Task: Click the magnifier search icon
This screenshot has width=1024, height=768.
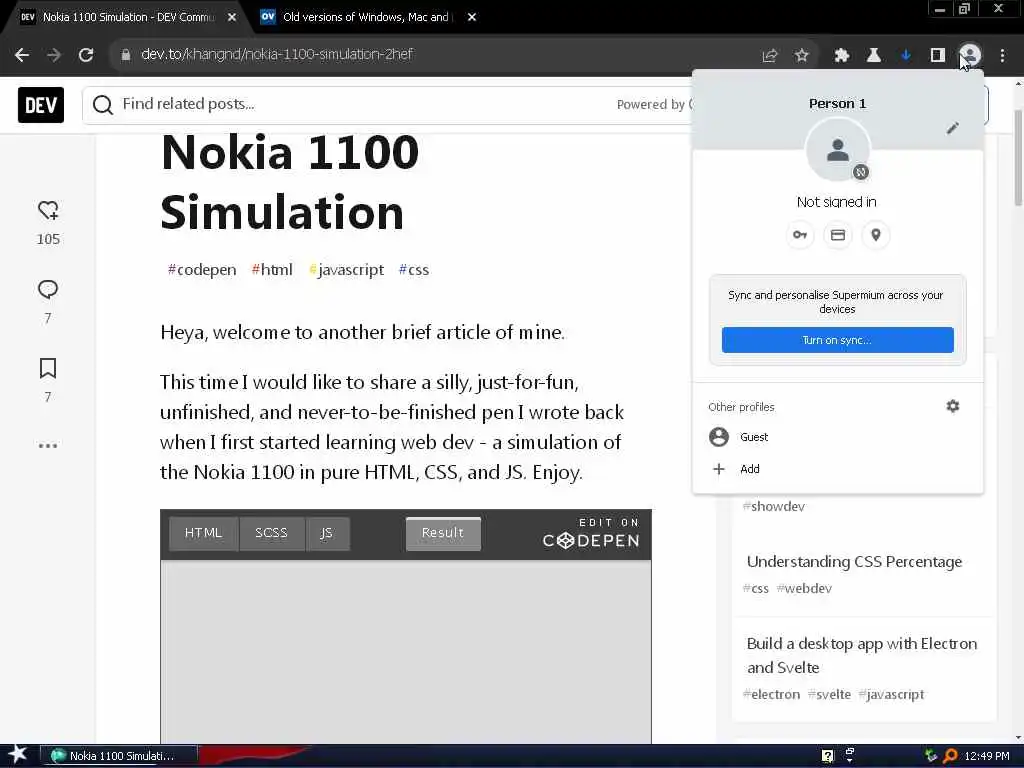Action: 103,104
